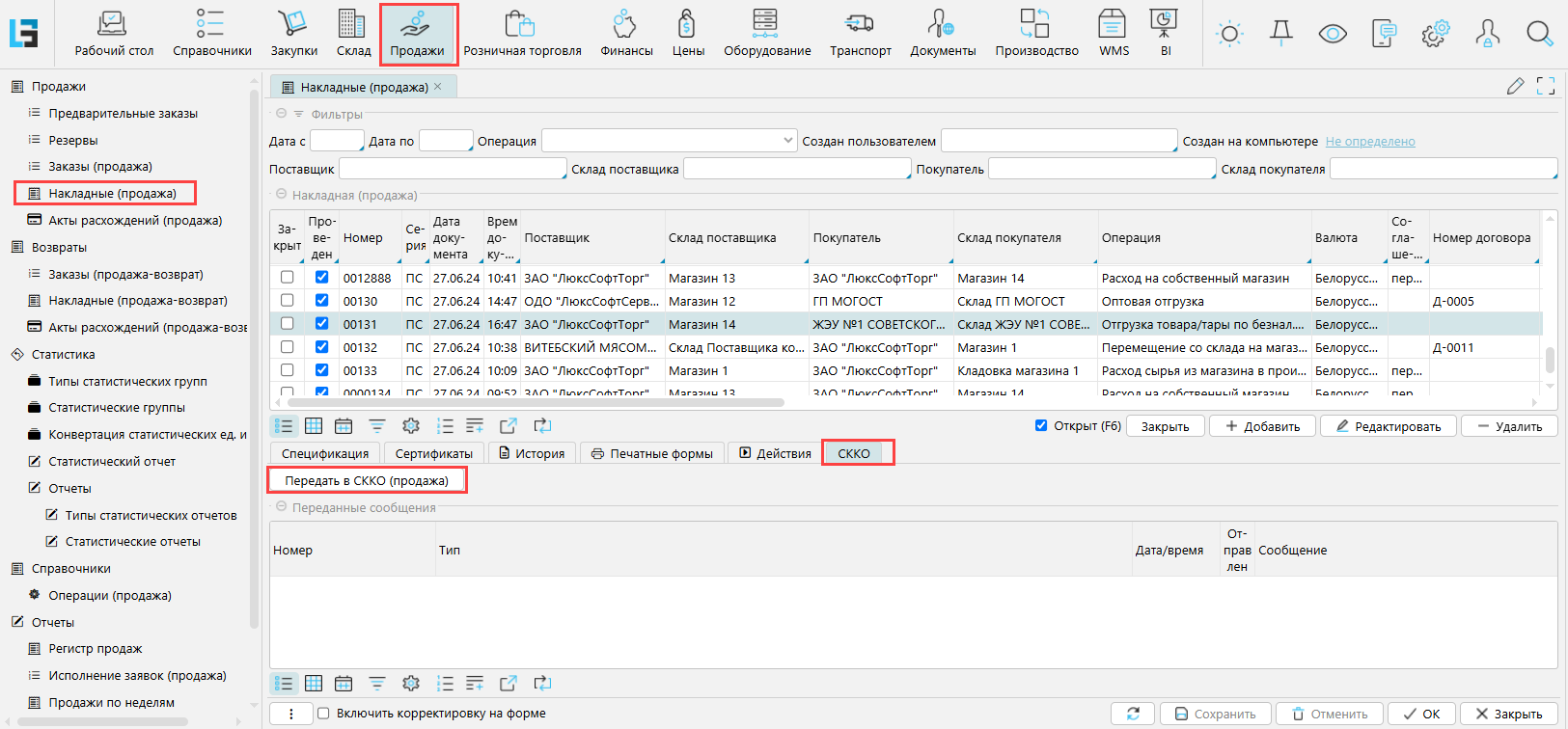The image size is (1568, 729).
Task: Click the Поставщик filter input field
Action: click(452, 170)
